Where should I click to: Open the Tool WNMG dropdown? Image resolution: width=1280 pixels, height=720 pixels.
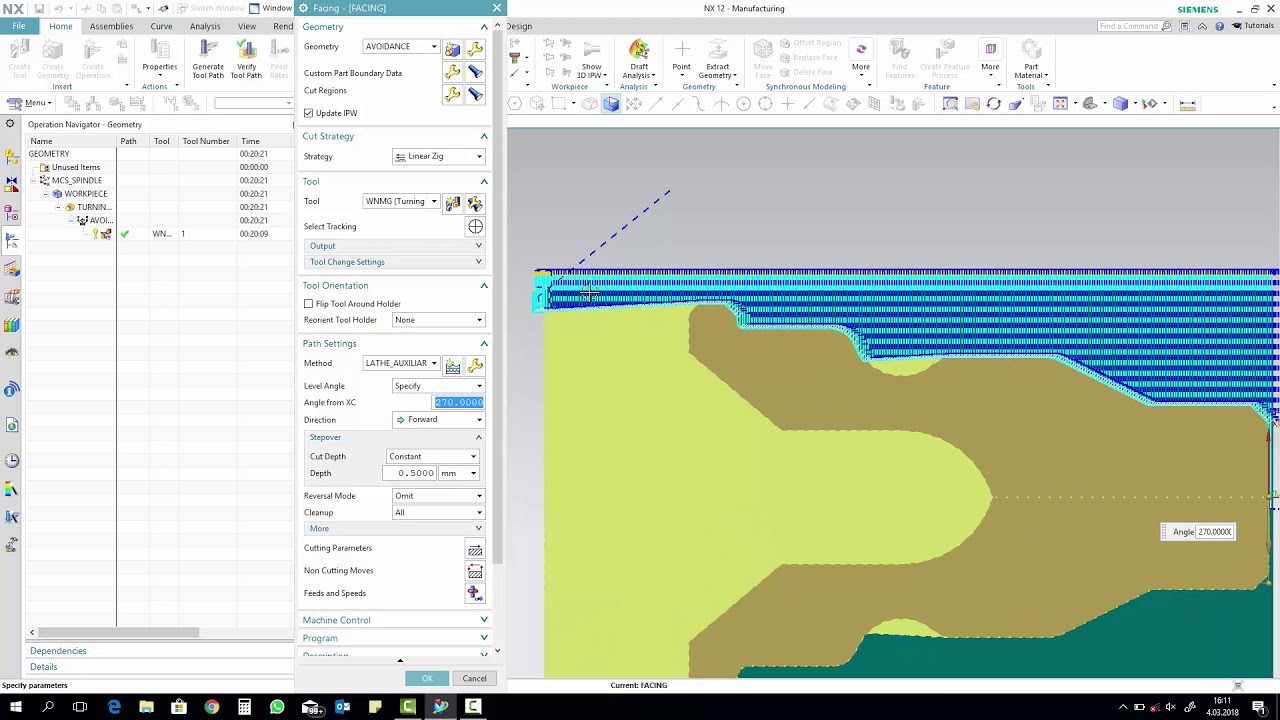[x=400, y=202]
